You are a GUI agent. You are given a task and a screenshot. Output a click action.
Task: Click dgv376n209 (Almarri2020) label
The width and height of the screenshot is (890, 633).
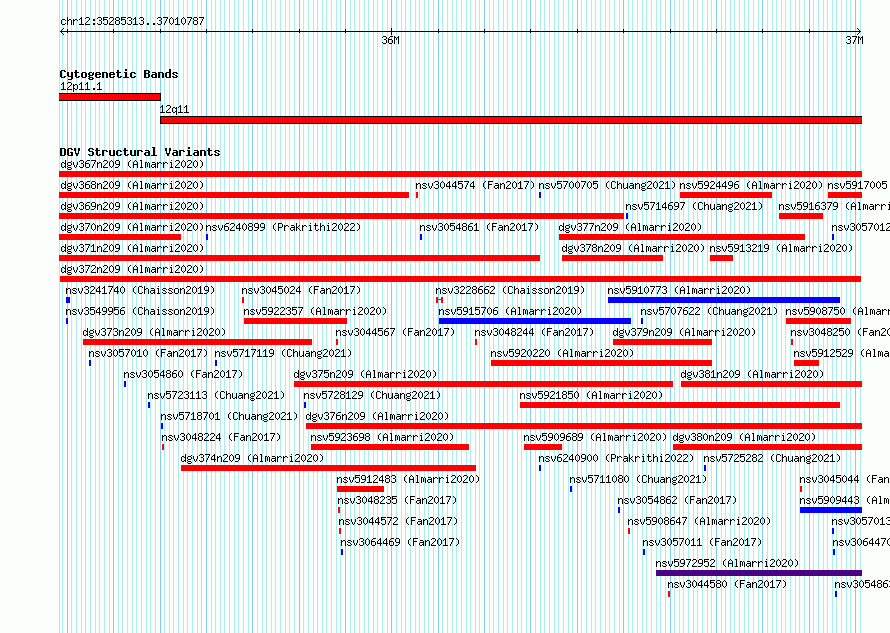377,416
